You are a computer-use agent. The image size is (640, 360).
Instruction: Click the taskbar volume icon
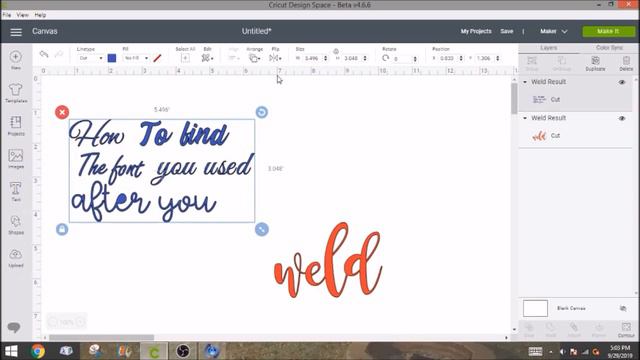click(562, 351)
